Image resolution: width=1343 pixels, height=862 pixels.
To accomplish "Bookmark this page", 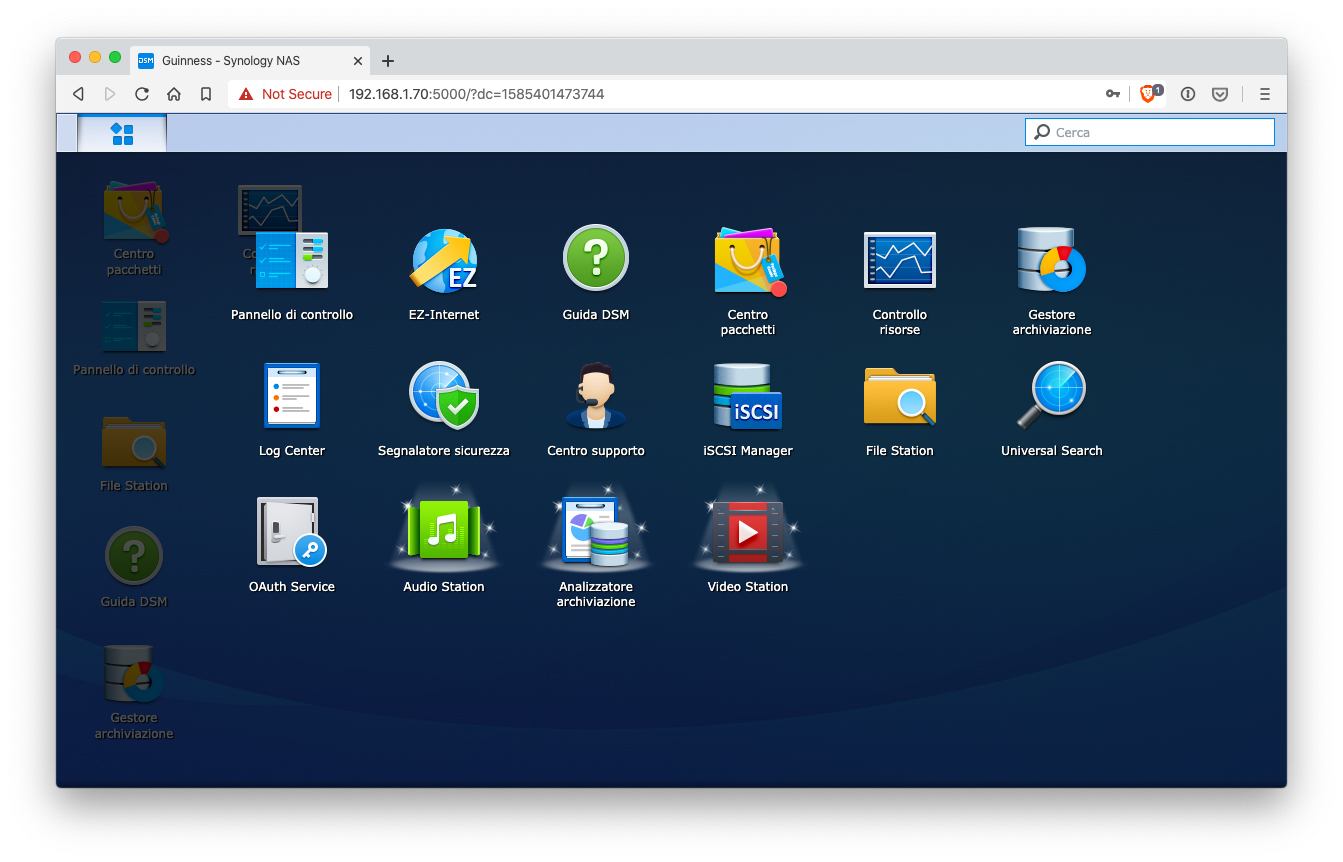I will [x=206, y=94].
